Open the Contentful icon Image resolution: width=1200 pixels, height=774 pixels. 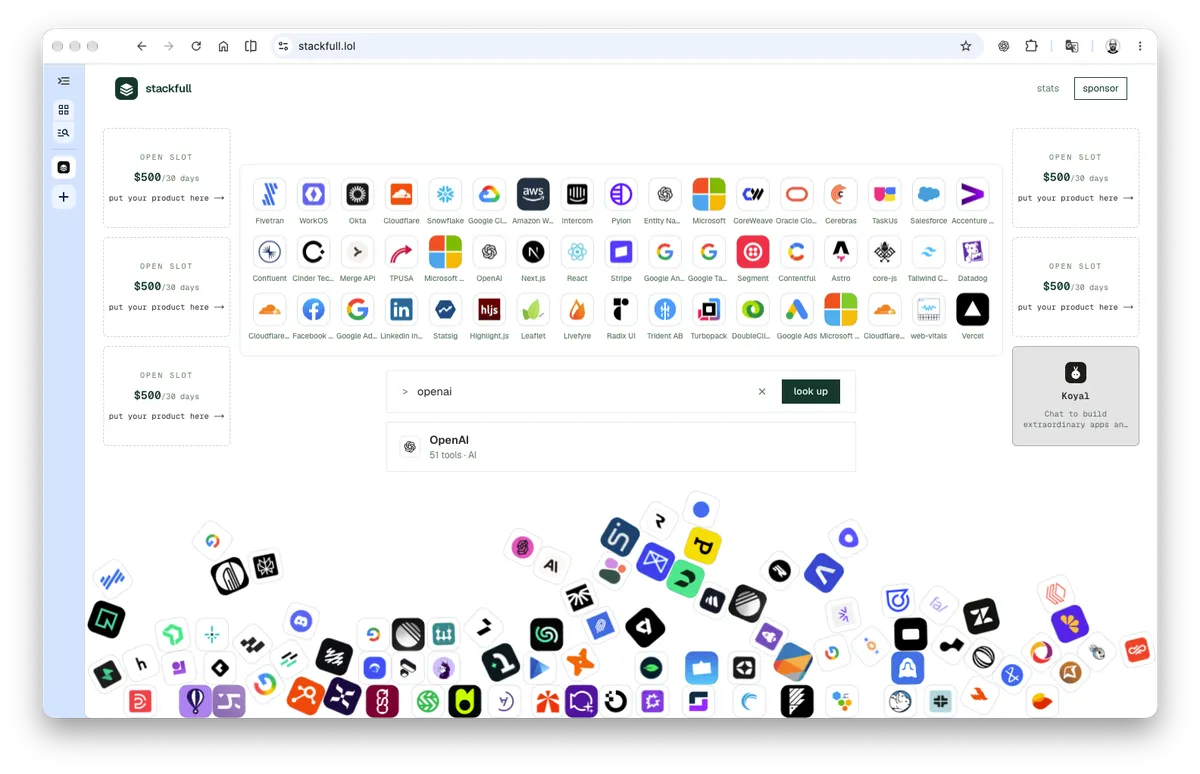[797, 252]
